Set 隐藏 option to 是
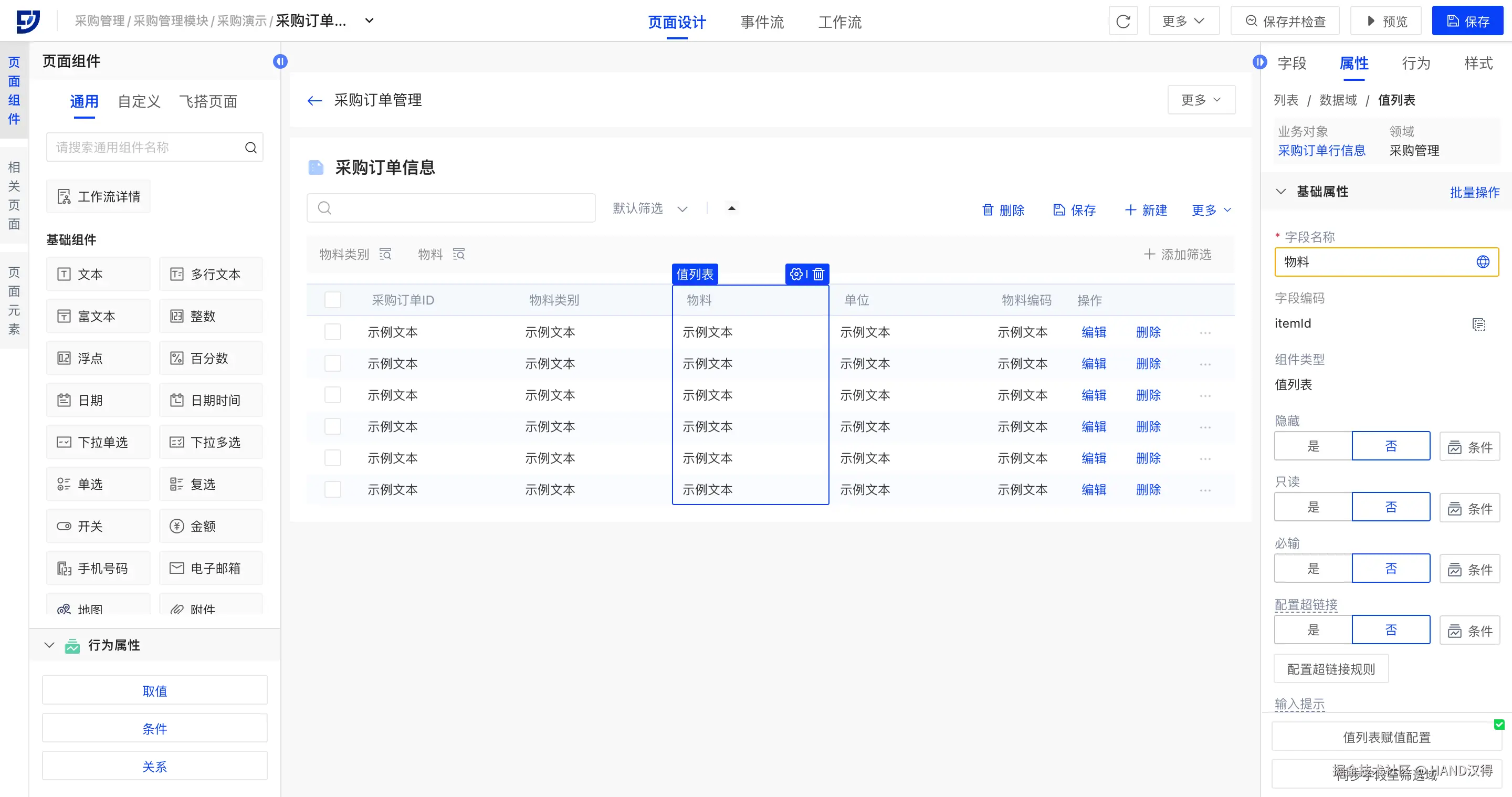 pyautogui.click(x=1313, y=446)
